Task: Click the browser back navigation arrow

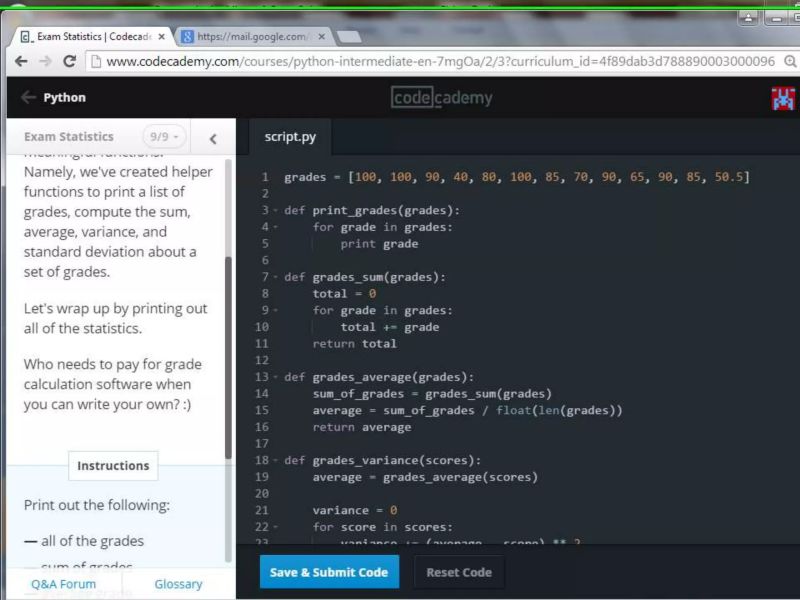Action: pos(21,61)
